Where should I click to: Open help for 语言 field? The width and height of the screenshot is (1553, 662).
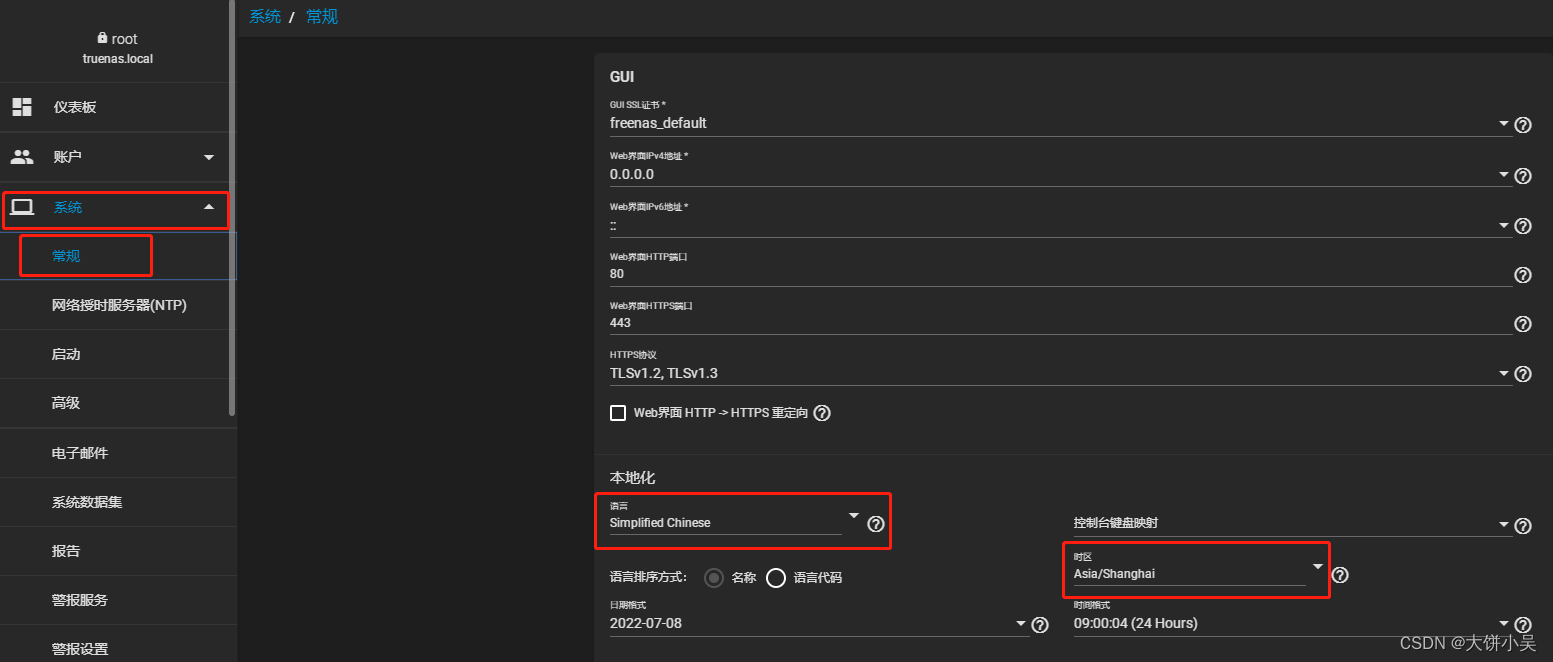coord(876,524)
